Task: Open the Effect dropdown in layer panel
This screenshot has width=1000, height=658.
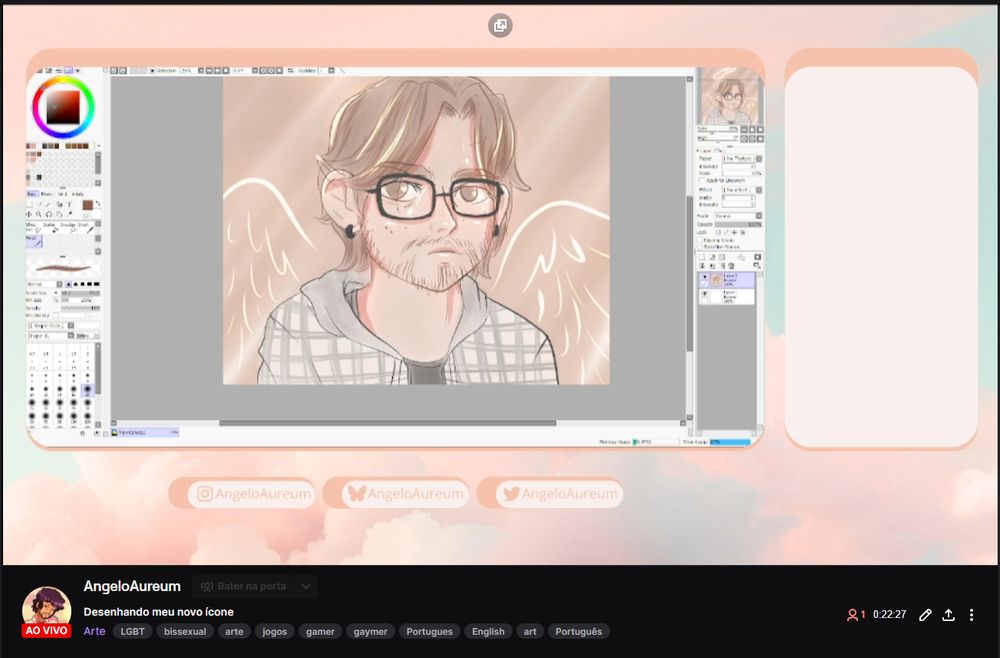Action: 742,190
